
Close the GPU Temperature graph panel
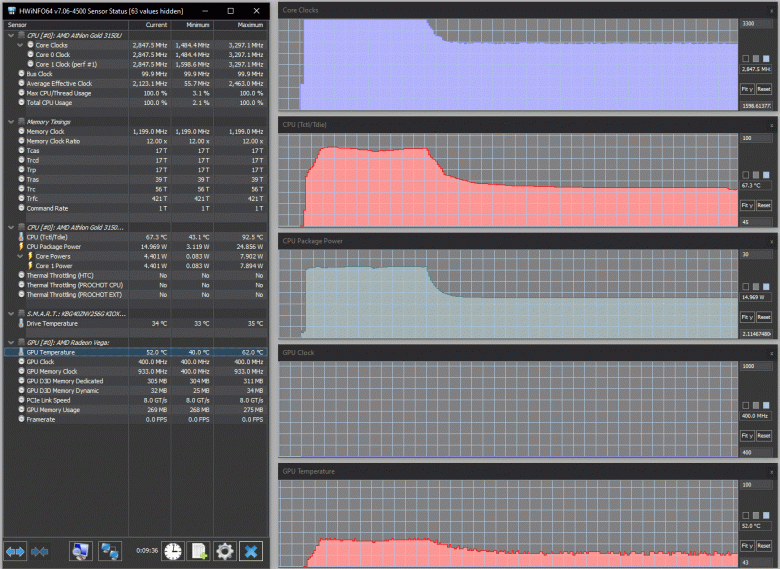point(772,472)
